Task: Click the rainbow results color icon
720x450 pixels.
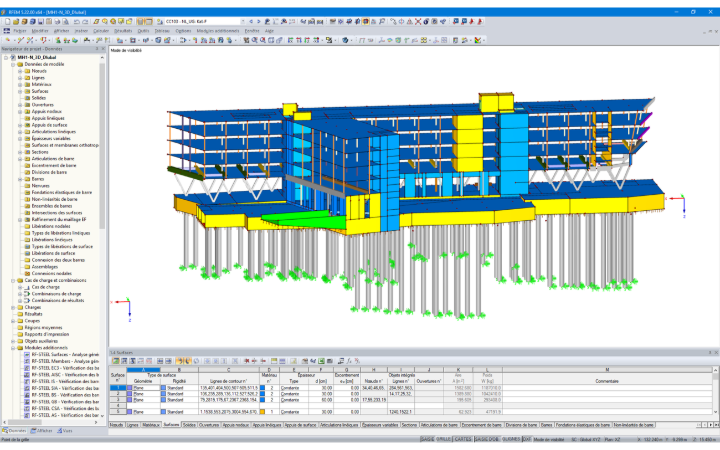Action: click(478, 40)
